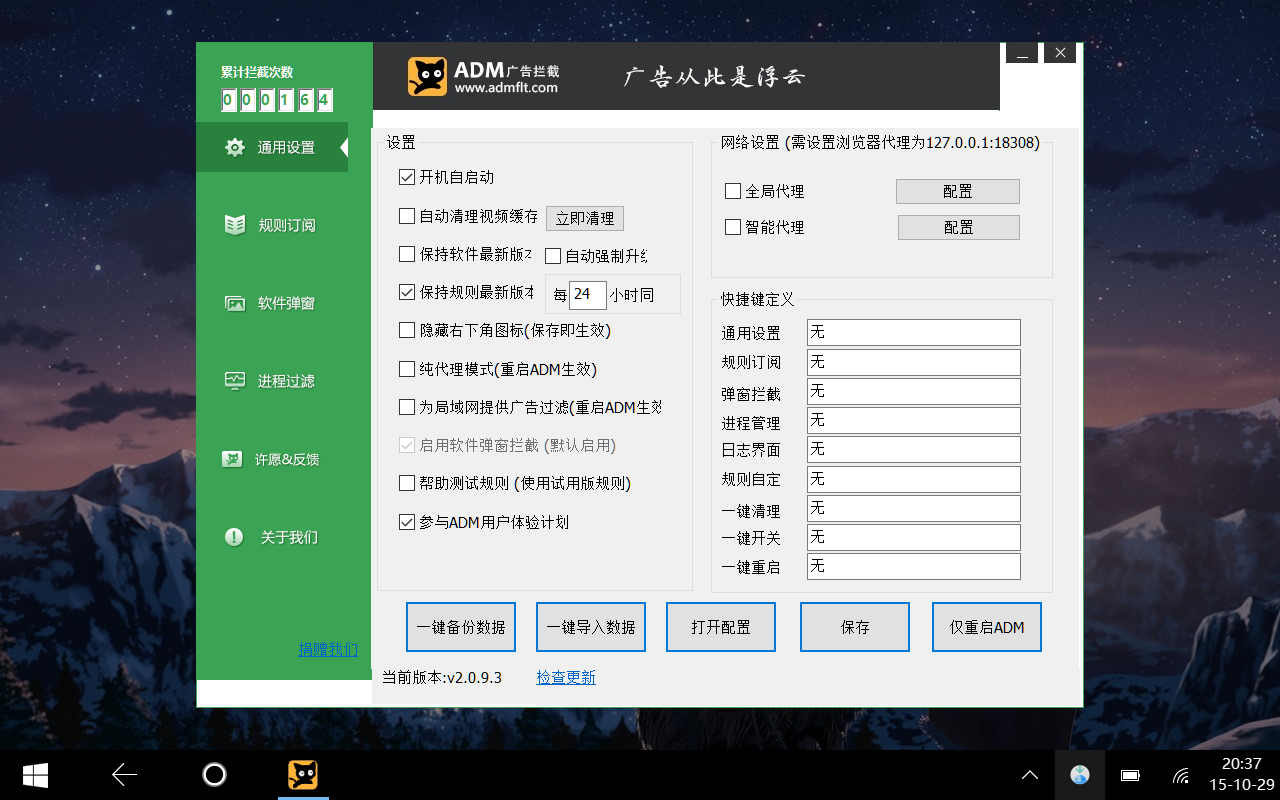Click 配置 button for 全局代理
The height and width of the screenshot is (800, 1280).
click(958, 191)
